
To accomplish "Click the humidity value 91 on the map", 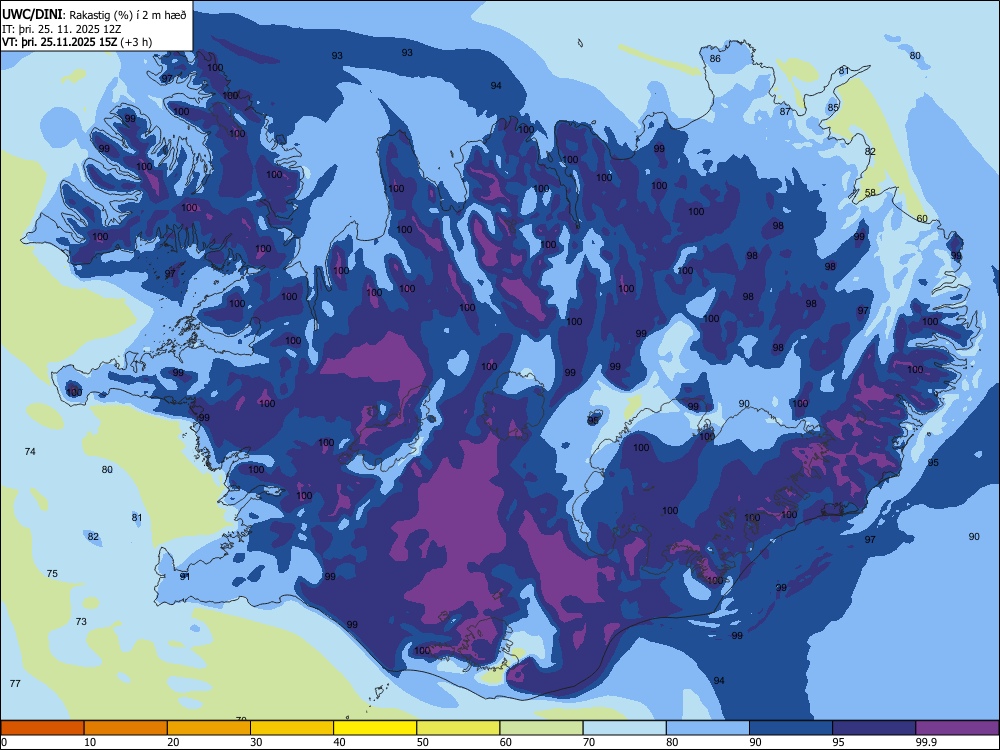I will 185,577.
